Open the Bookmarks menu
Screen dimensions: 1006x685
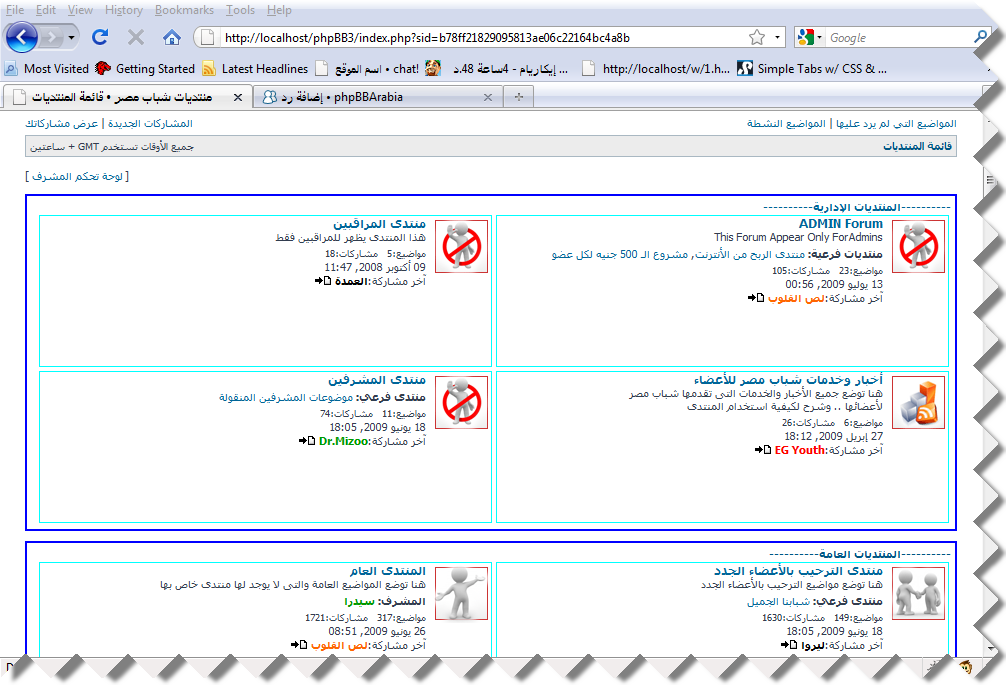pos(184,10)
